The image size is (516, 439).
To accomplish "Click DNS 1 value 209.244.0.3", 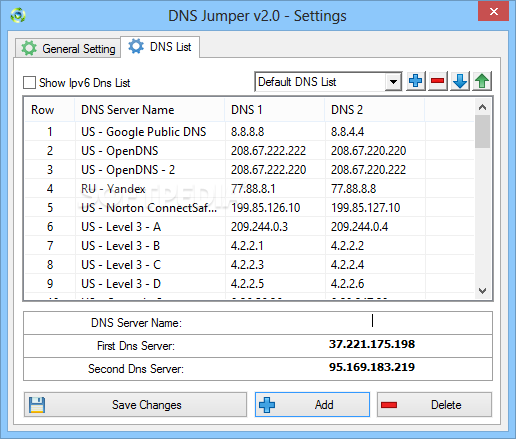I will click(x=259, y=227).
